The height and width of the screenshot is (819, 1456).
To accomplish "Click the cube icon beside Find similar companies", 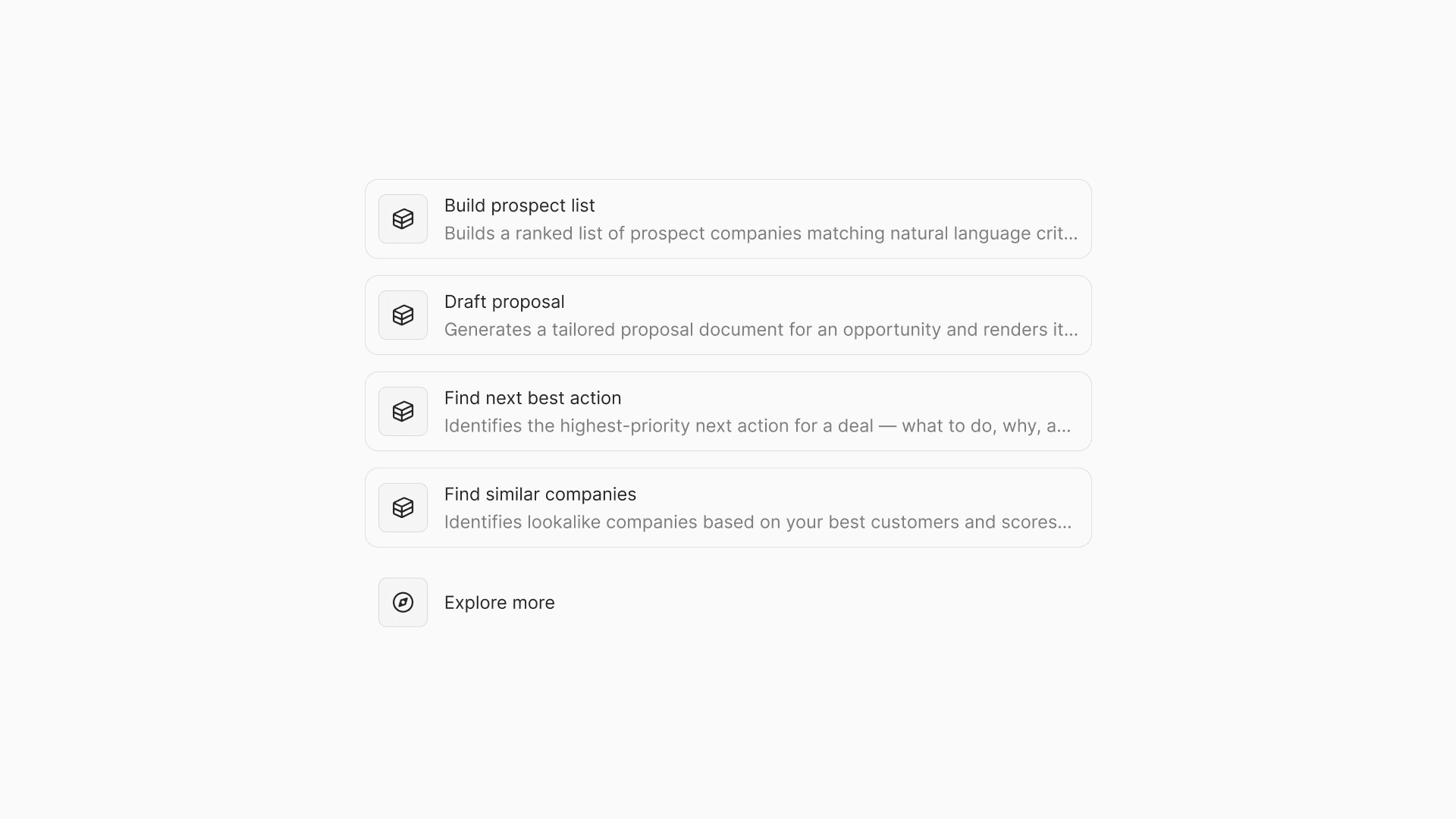I will (x=403, y=508).
